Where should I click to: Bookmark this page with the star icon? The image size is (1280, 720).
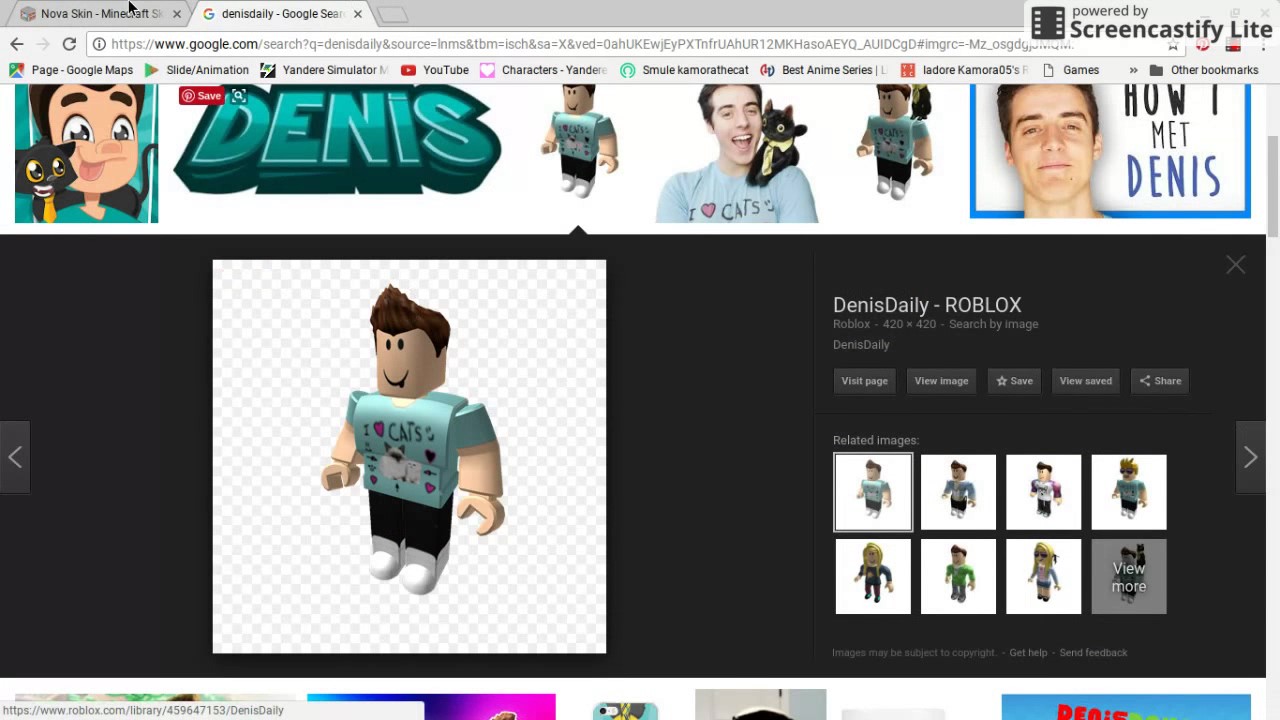tap(1172, 44)
